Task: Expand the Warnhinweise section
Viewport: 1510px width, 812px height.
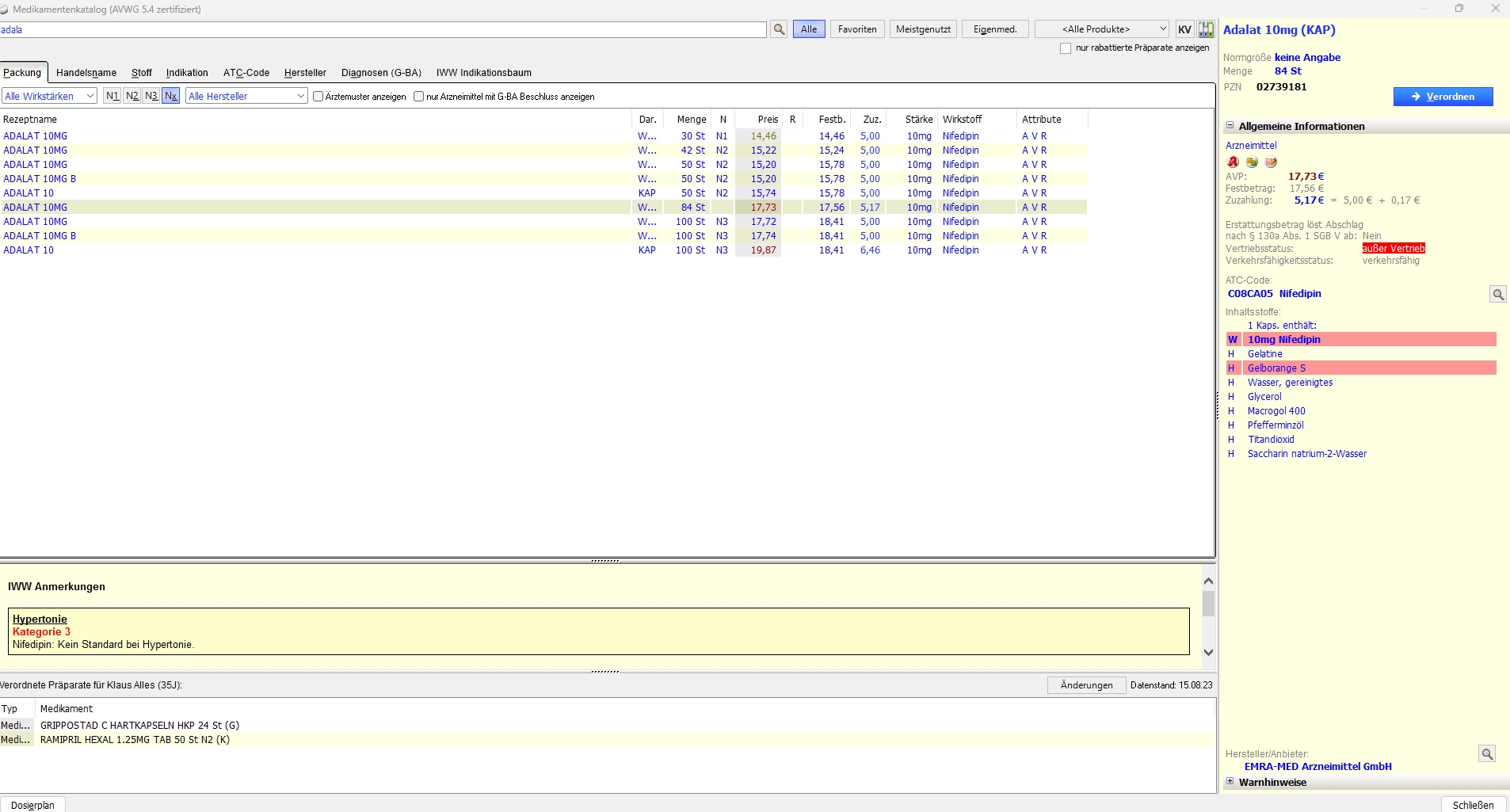Action: 1230,781
